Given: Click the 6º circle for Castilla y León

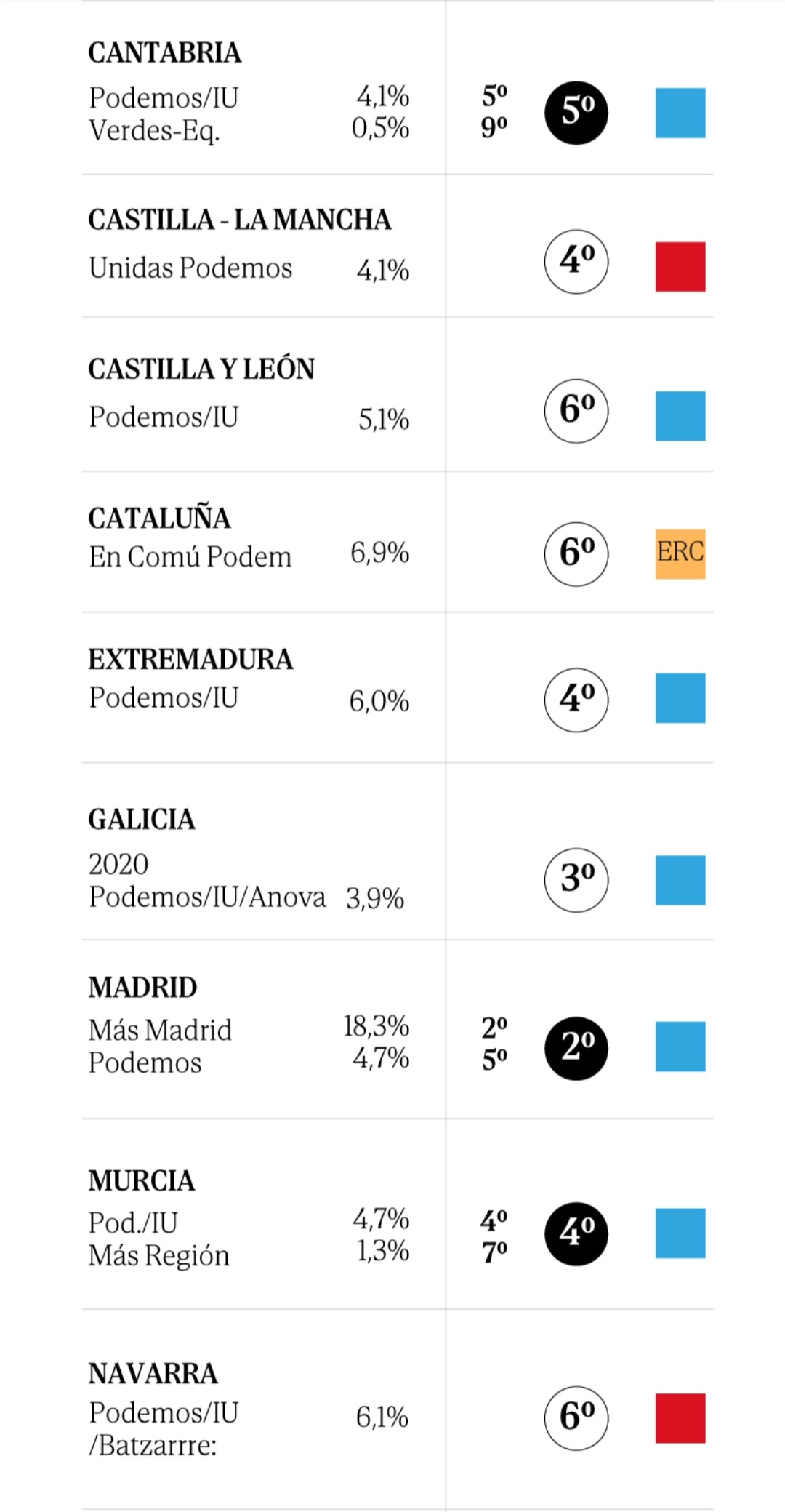Looking at the screenshot, I should tap(576, 411).
